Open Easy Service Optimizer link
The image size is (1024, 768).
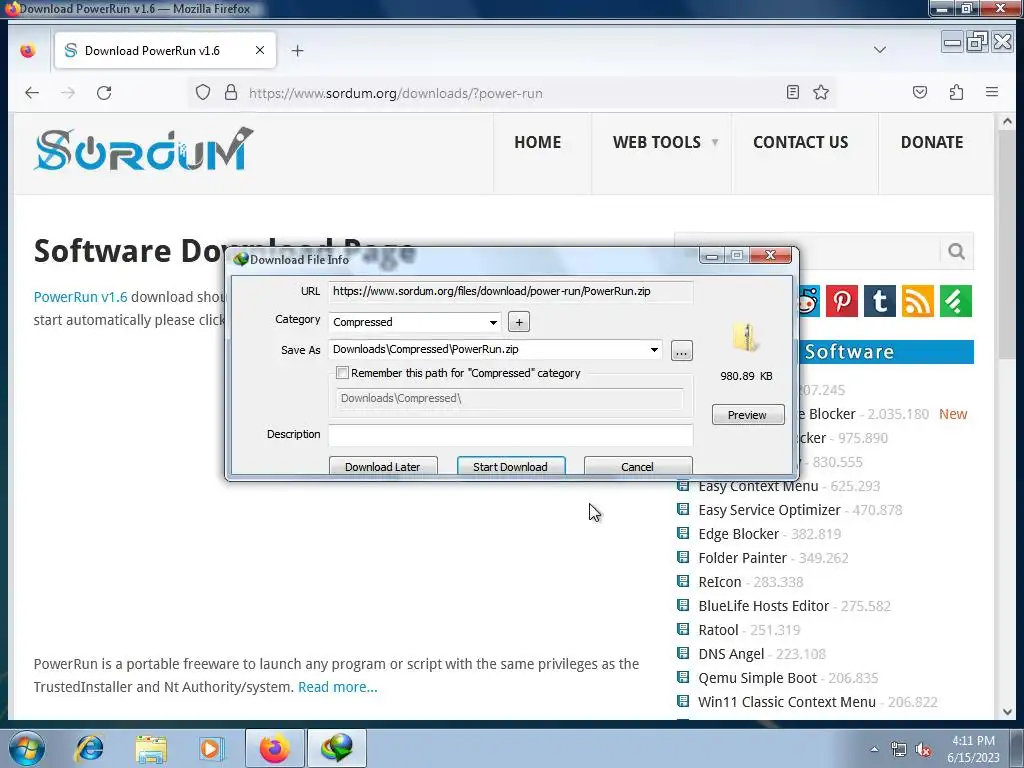[769, 510]
